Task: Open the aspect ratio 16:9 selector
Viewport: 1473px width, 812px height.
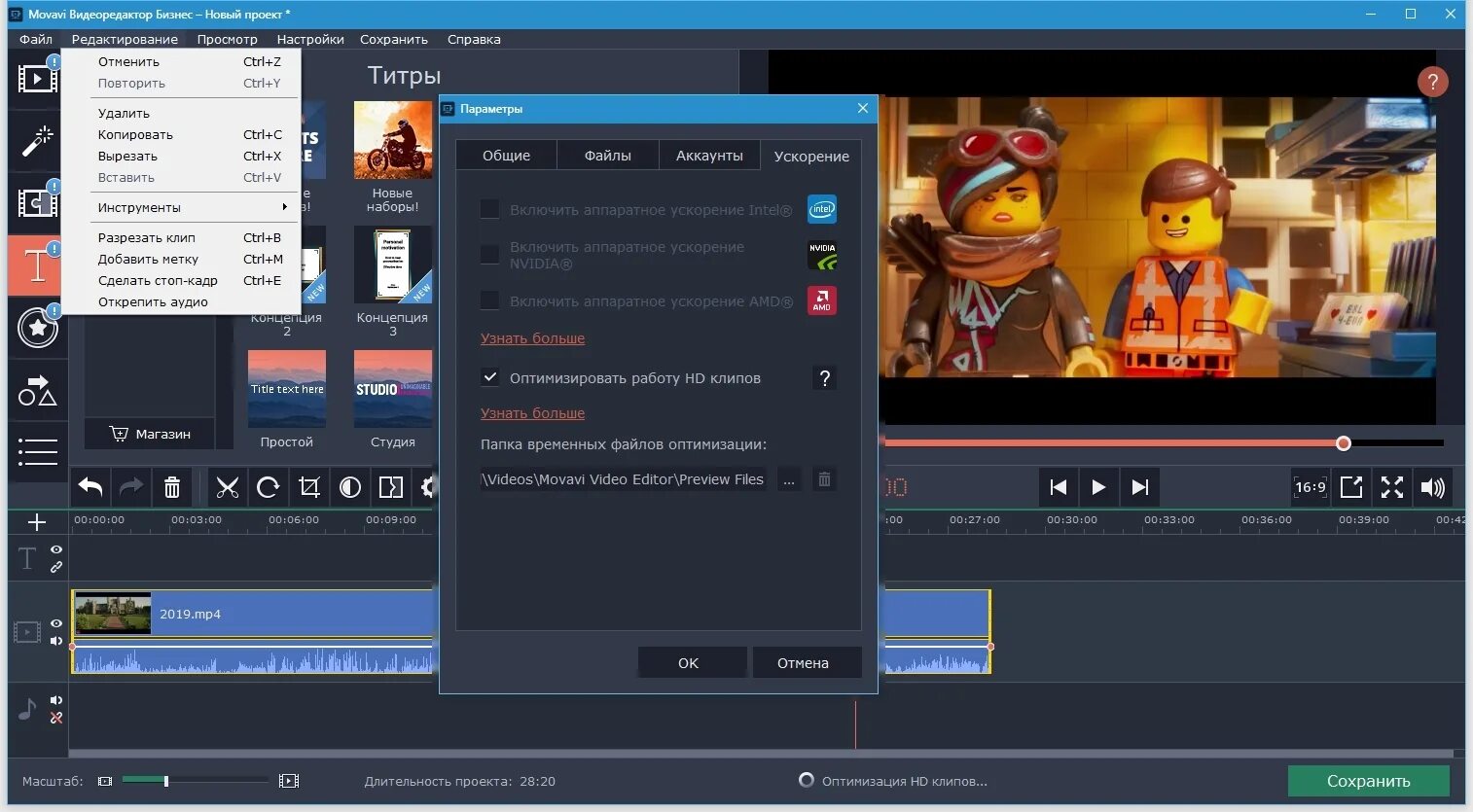Action: pyautogui.click(x=1311, y=487)
